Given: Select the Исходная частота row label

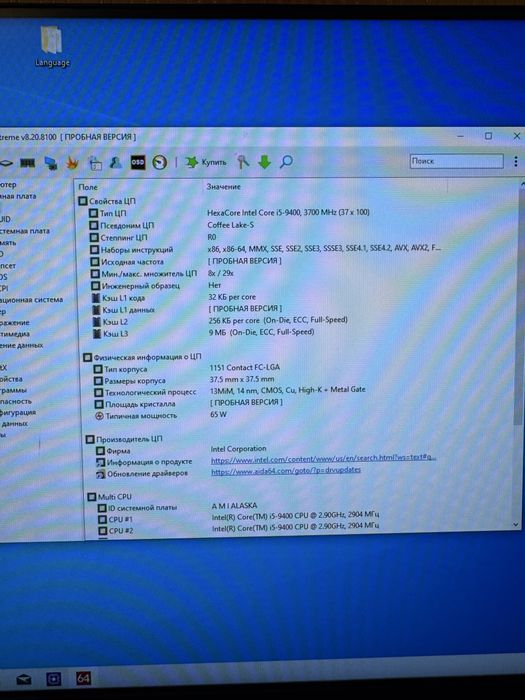Looking at the screenshot, I should [132, 262].
